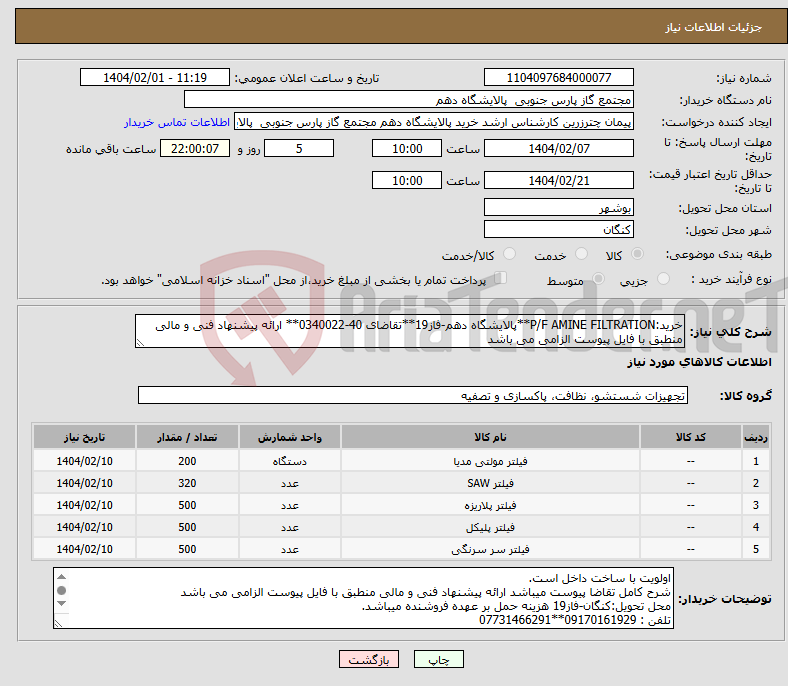This screenshot has width=788, height=686.
Task: Click the استان محل تحویل field بوشهر
Action: [558, 207]
